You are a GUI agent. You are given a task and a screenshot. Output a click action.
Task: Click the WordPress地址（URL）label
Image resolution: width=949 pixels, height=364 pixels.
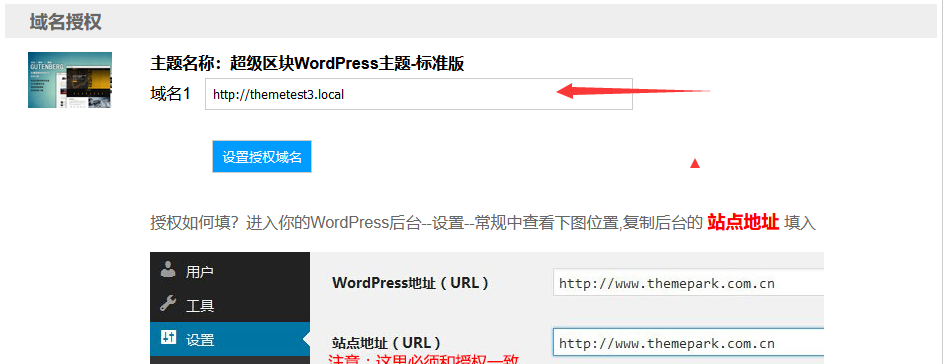pos(411,283)
